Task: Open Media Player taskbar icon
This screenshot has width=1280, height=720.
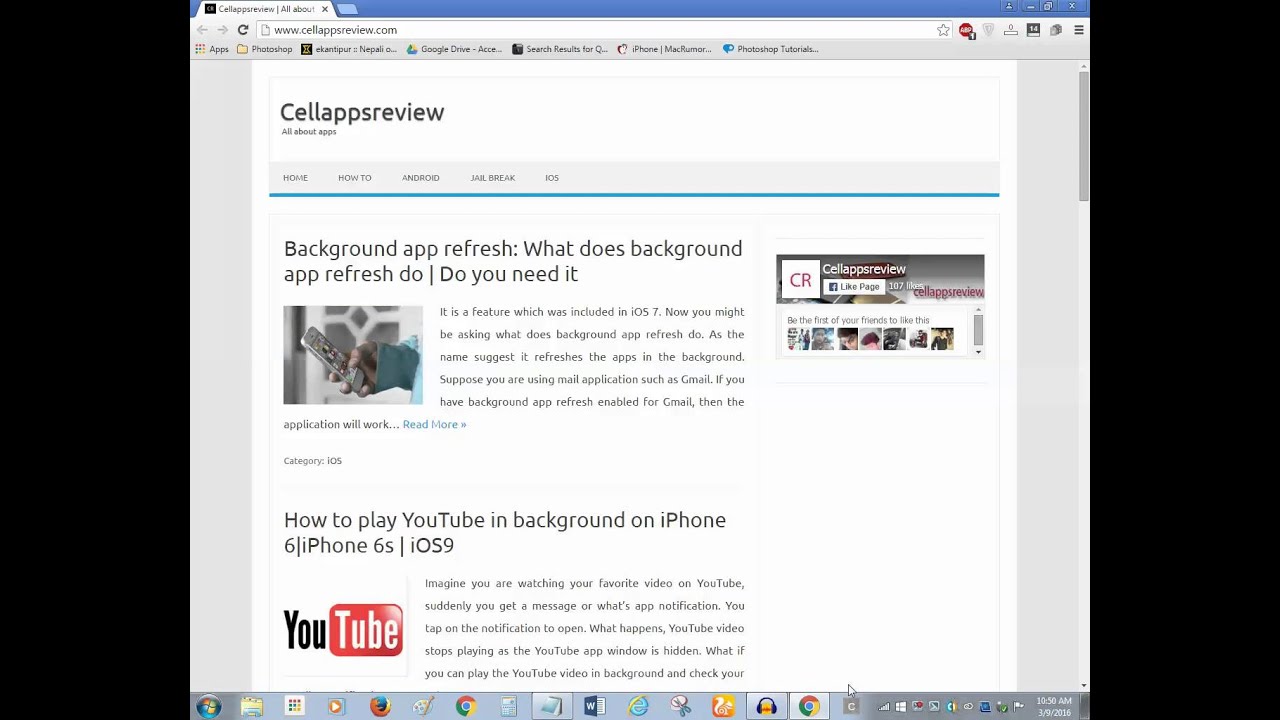Action: click(336, 707)
